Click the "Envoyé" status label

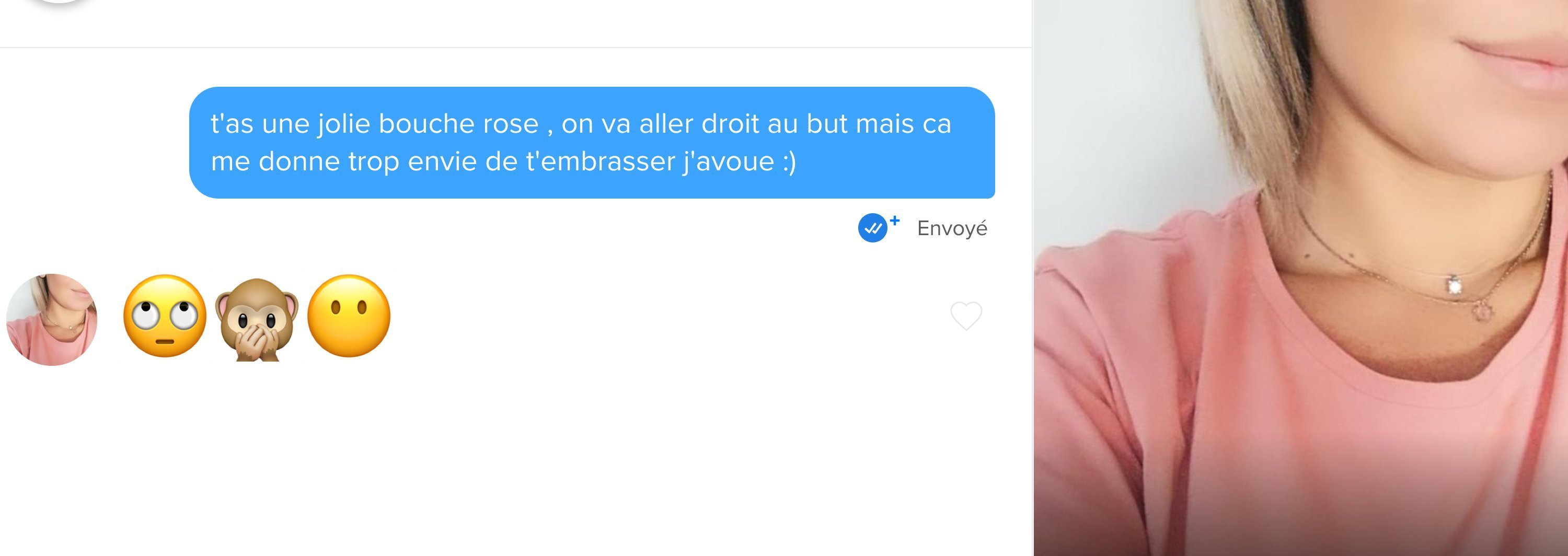pos(952,228)
